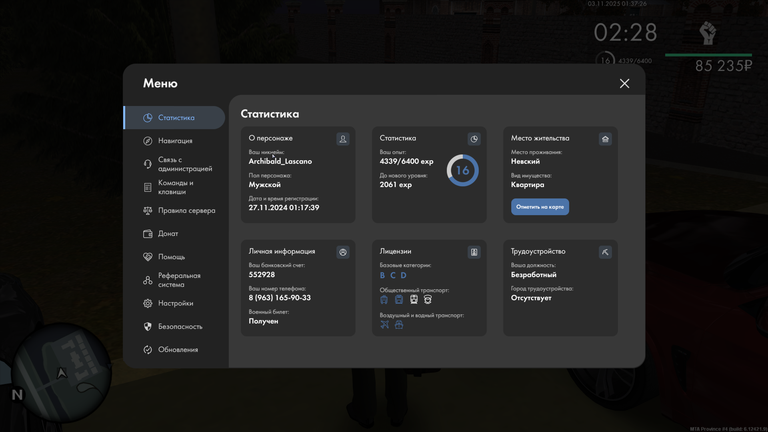Screen dimensions: 768x432
Task: Click the HUD level circle near 4339/6400
Action: pyautogui.click(x=605, y=60)
